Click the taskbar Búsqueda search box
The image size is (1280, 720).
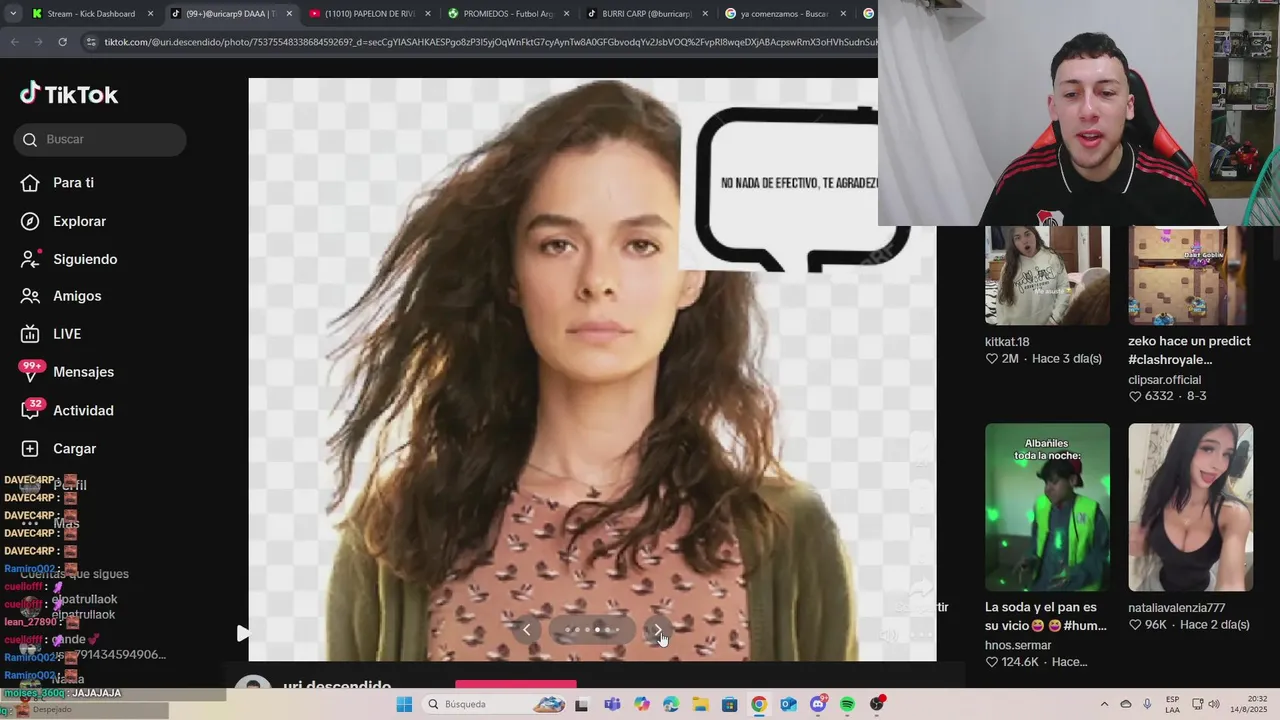click(x=496, y=704)
